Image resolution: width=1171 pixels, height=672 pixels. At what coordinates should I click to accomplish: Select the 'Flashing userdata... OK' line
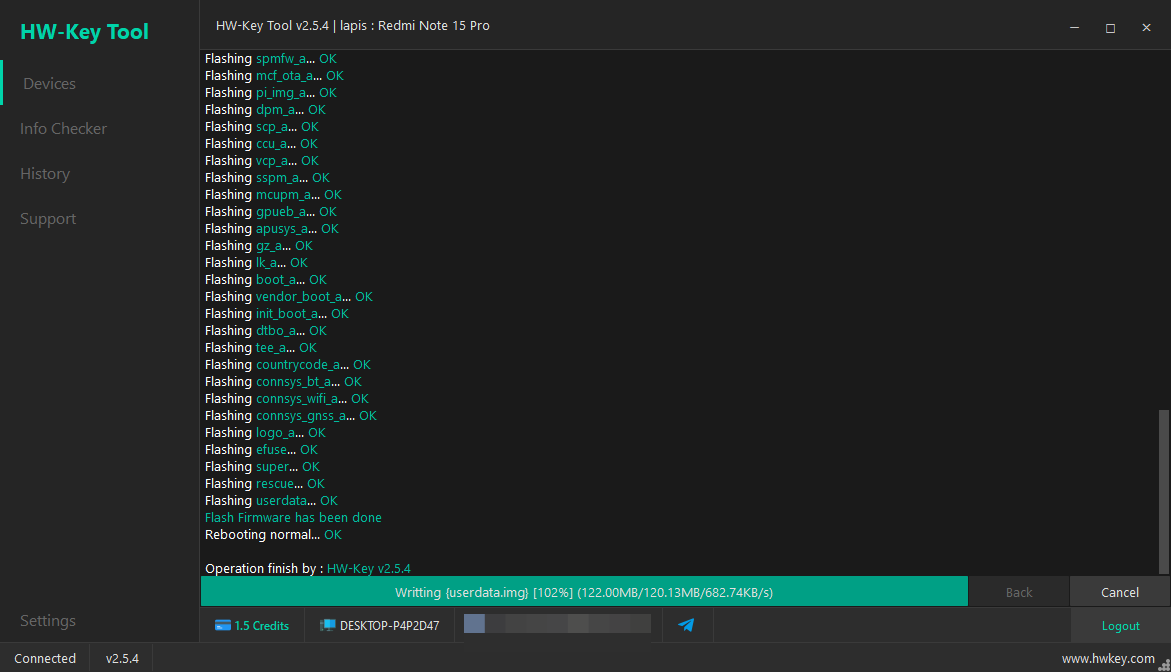pyautogui.click(x=271, y=500)
